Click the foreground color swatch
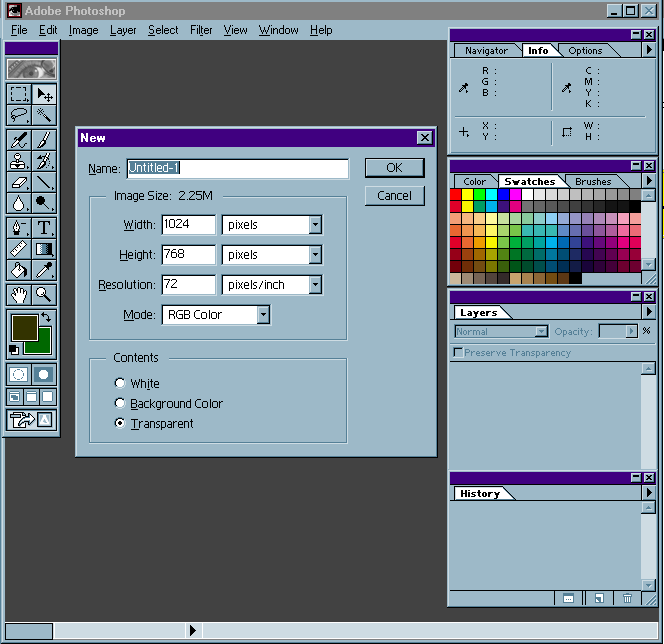The width and height of the screenshot is (664, 644). [25, 328]
